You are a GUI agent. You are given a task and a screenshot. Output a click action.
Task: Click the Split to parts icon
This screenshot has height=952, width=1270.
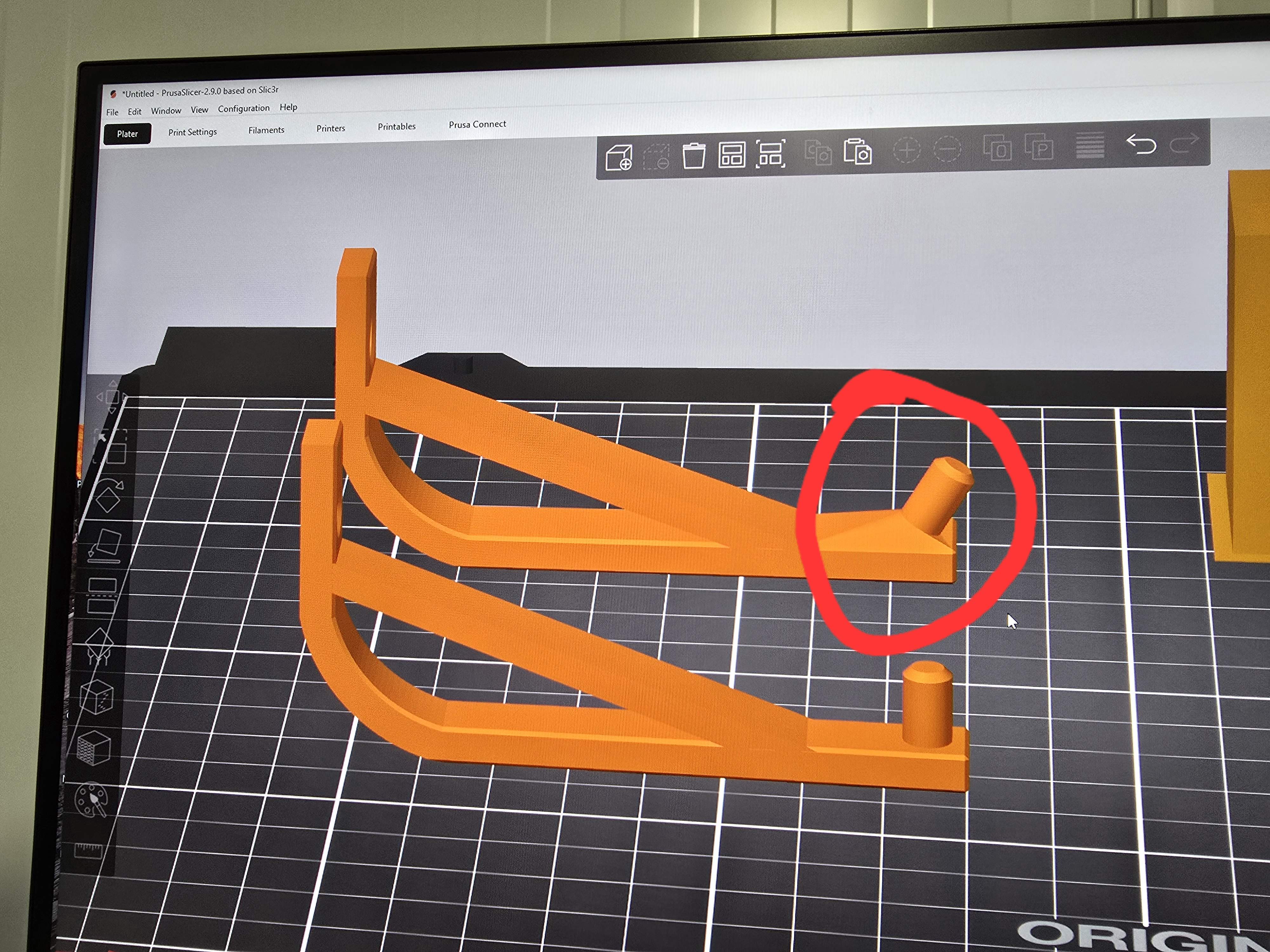pyautogui.click(x=1039, y=147)
